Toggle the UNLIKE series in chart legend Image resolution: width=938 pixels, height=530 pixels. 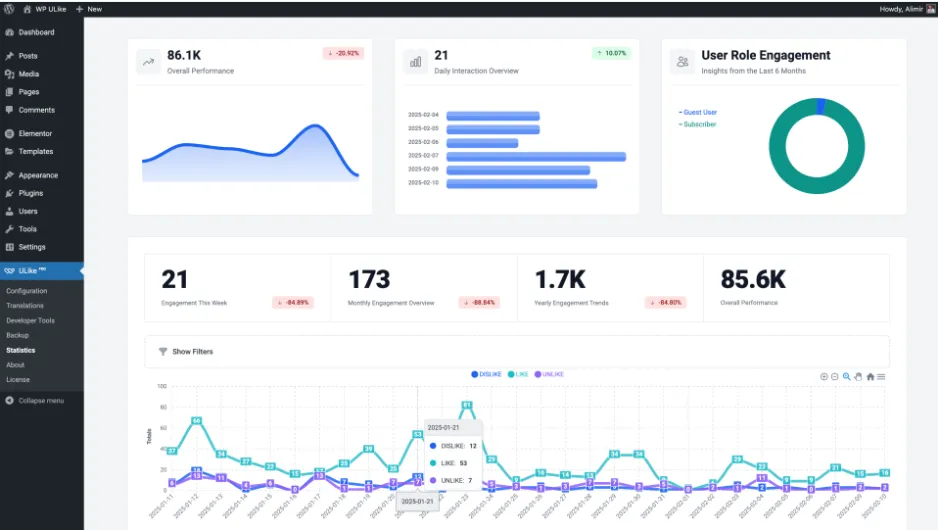549,374
